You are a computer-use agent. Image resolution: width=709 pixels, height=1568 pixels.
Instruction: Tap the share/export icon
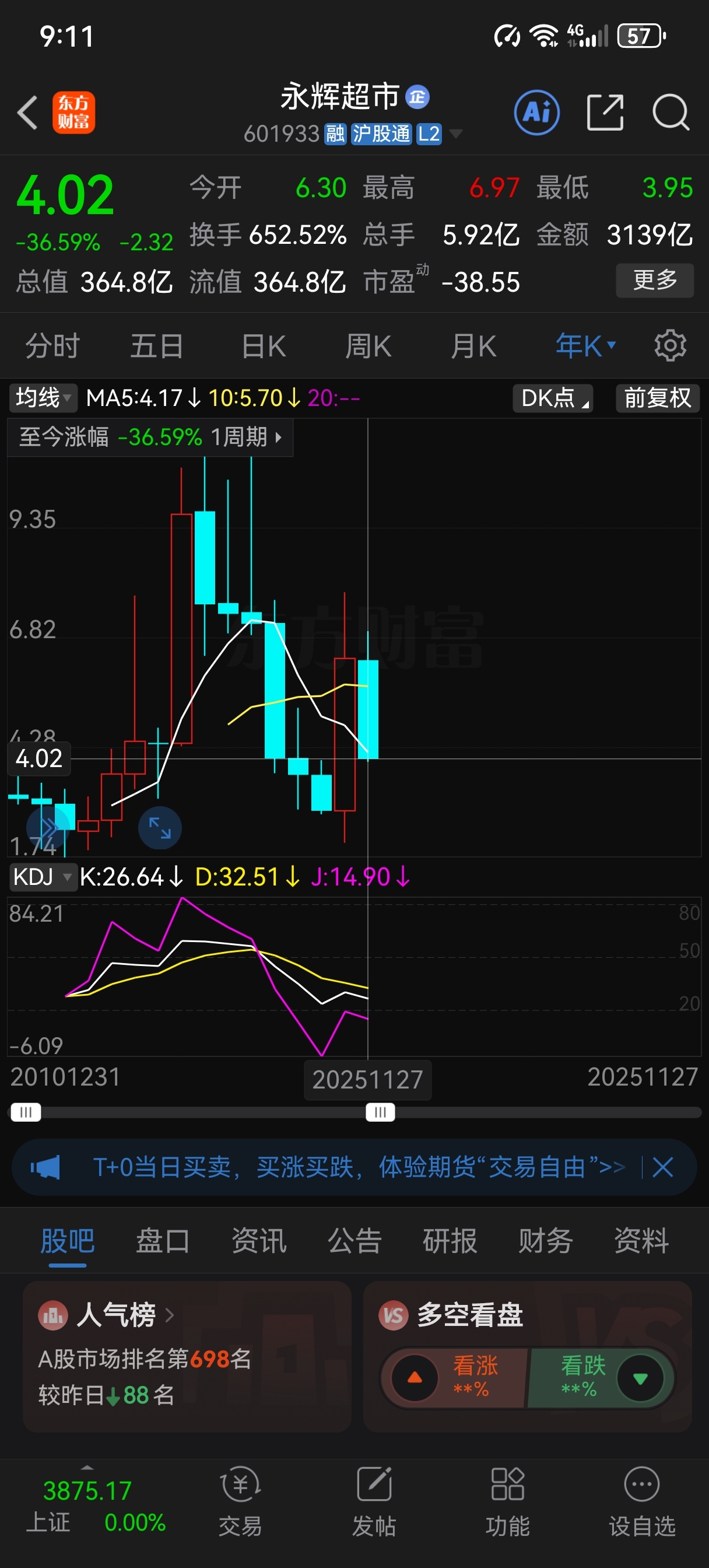(x=605, y=113)
